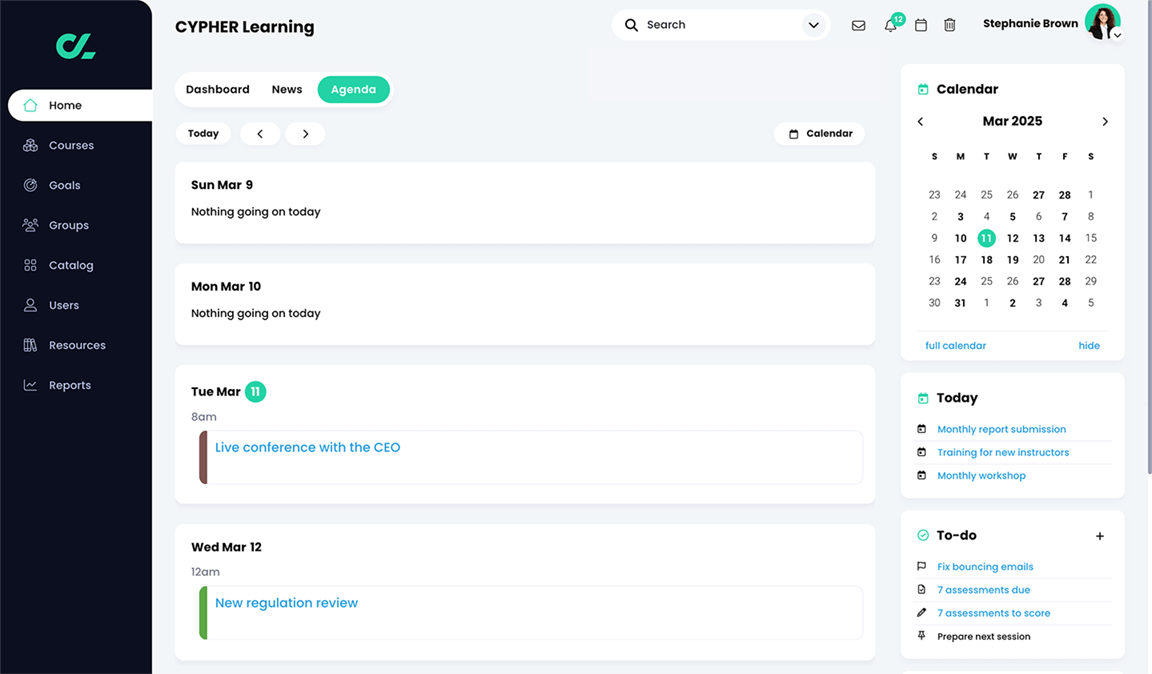
Task: Select the Agenda tab
Action: coord(353,90)
